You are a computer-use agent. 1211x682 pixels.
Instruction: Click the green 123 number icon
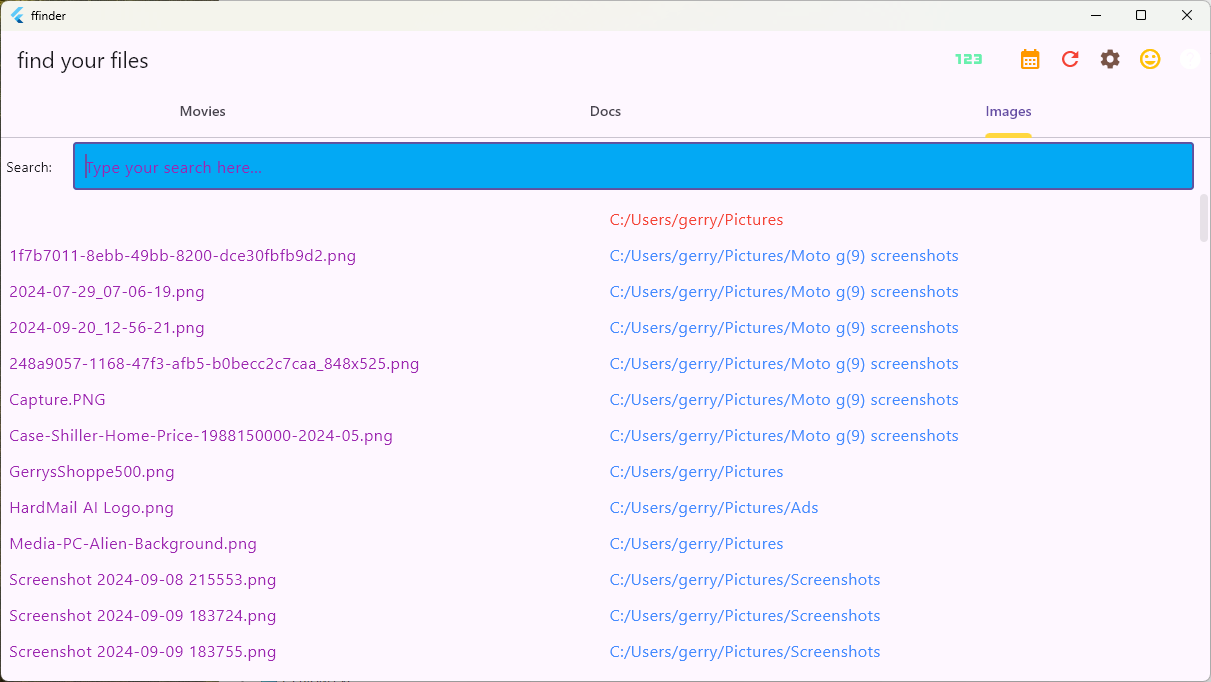tap(968, 59)
